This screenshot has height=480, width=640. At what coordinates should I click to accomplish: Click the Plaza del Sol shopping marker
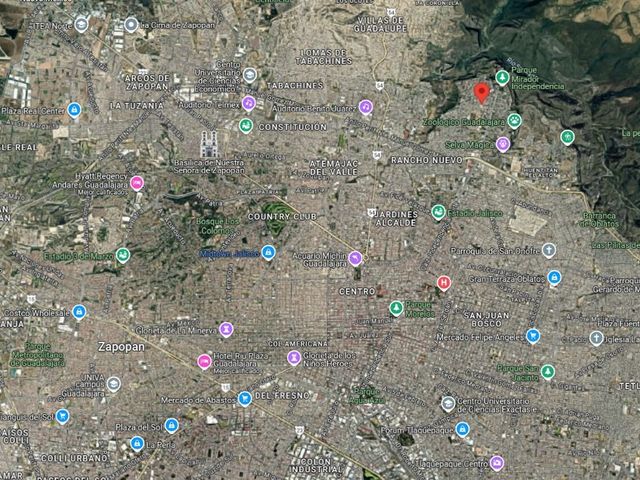[172, 426]
